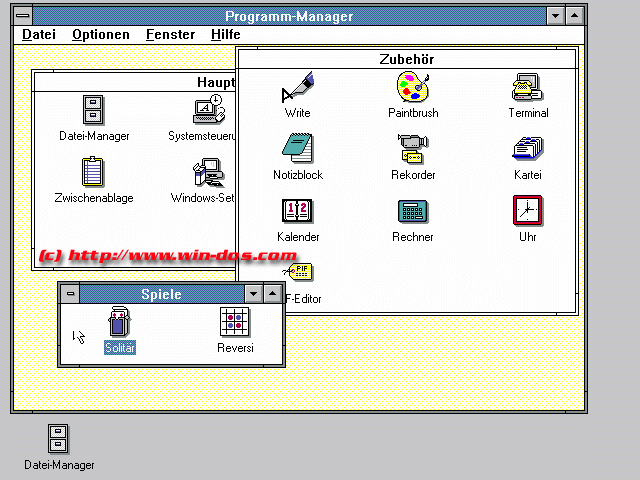Open the Notizblock notepad icon
This screenshot has height=480, width=640.
(298, 150)
